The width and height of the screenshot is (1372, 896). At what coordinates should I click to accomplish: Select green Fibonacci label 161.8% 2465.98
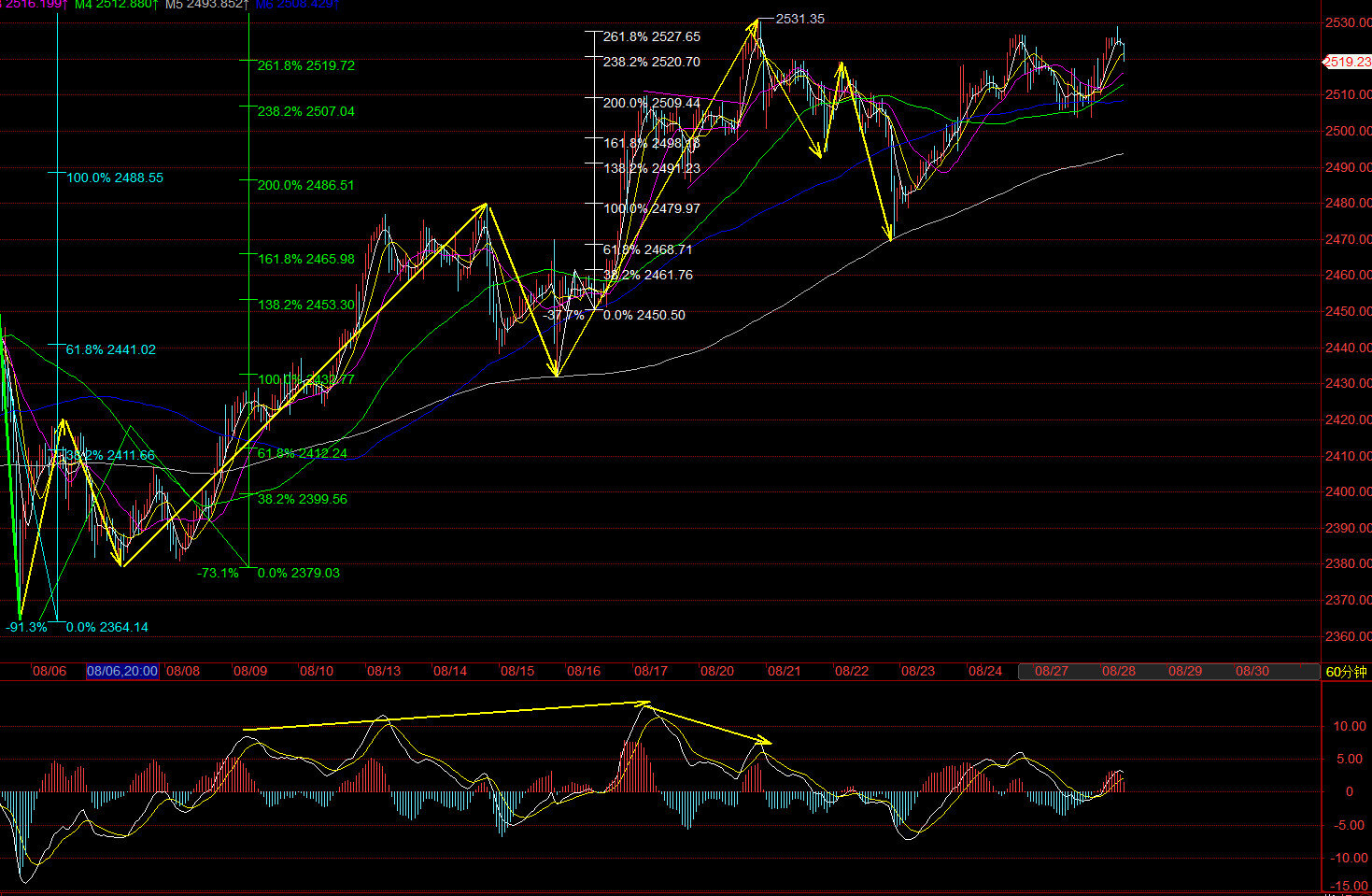[x=306, y=259]
